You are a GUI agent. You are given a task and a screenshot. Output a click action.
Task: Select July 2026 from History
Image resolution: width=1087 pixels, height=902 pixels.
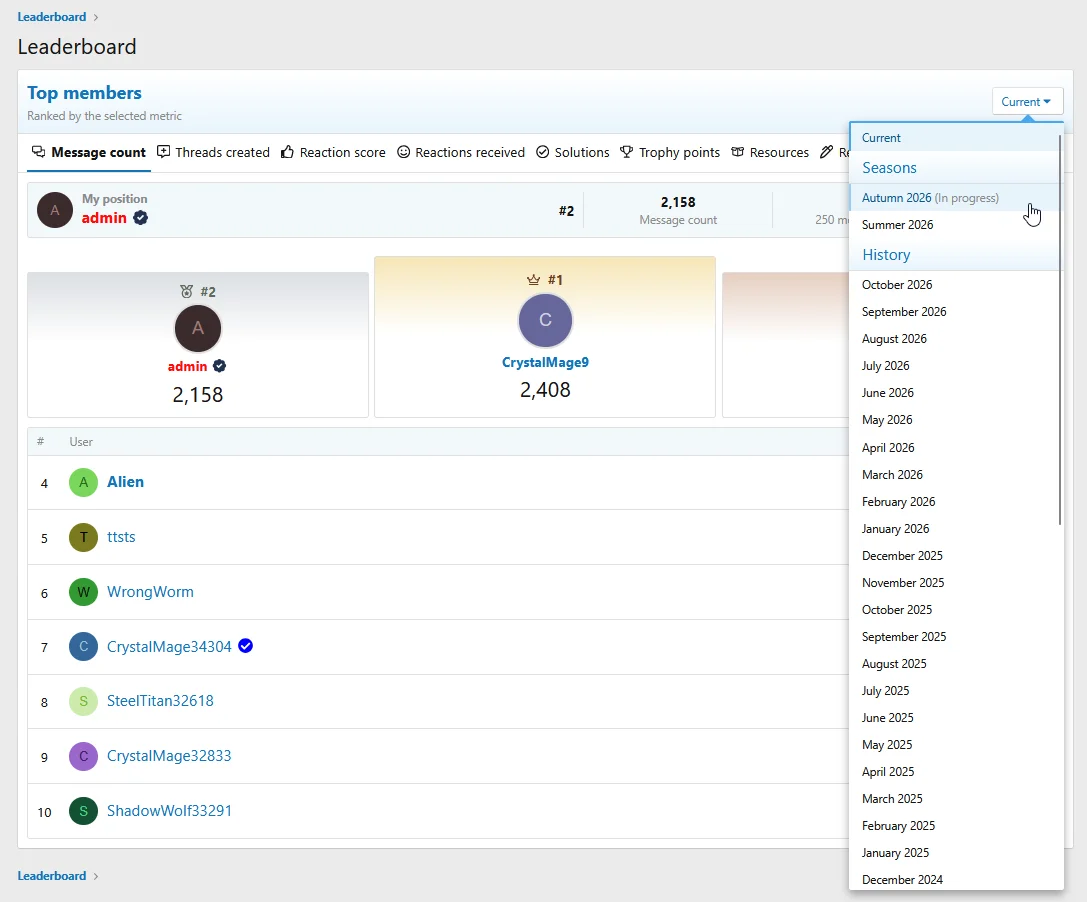(x=956, y=365)
